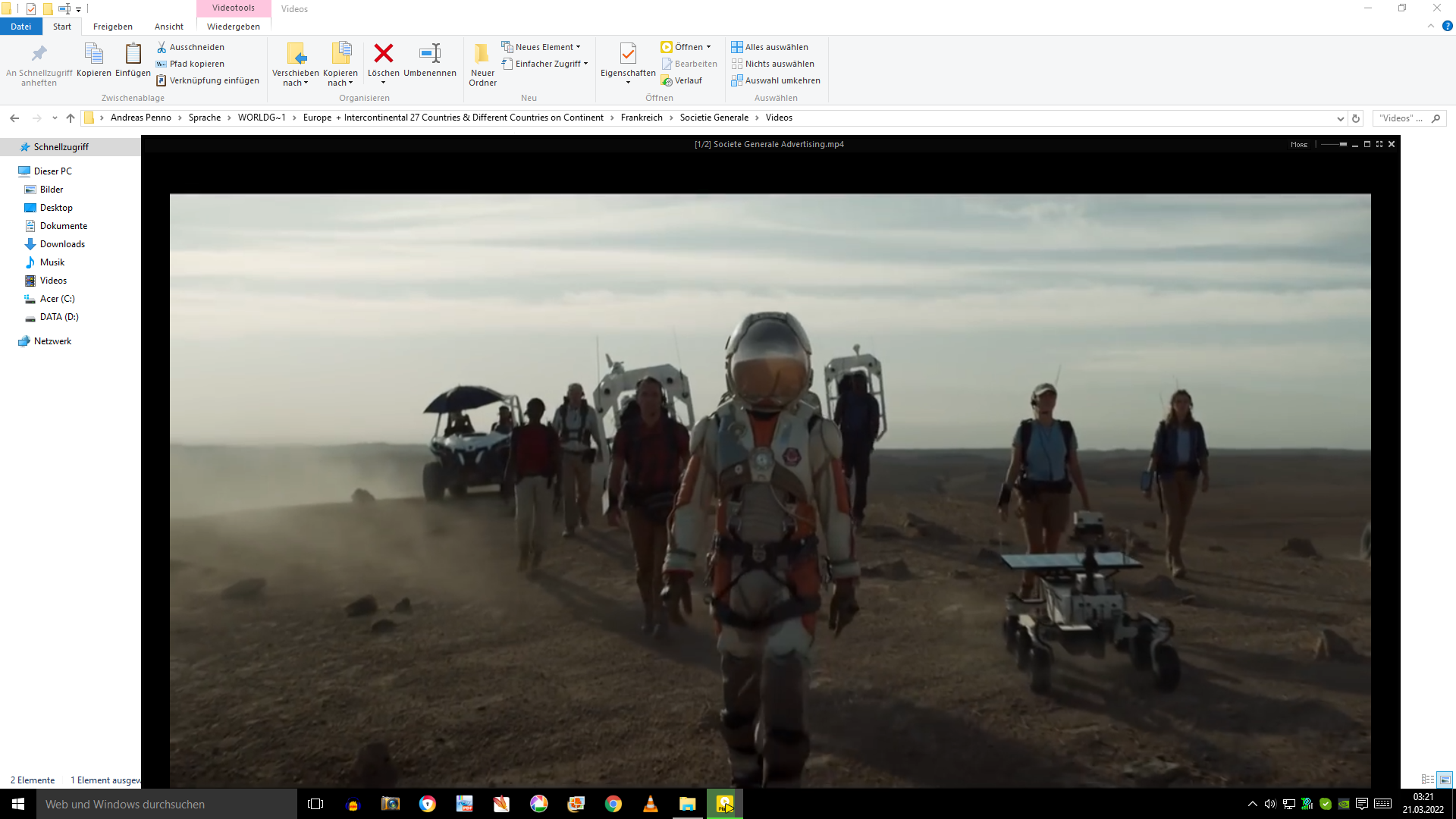Image resolution: width=1456 pixels, height=819 pixels.
Task: Open Picasa from the taskbar
Action: tap(538, 804)
